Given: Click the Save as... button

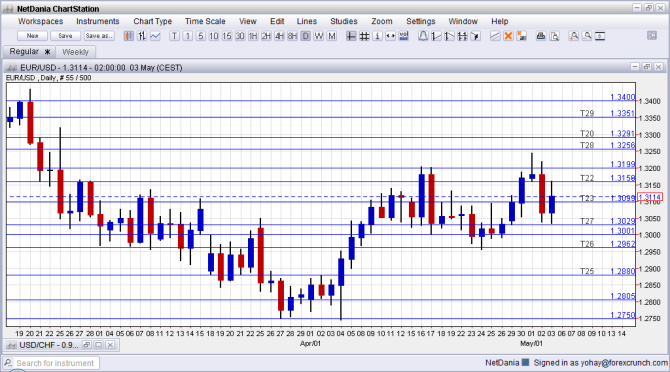Looking at the screenshot, I should (x=99, y=36).
